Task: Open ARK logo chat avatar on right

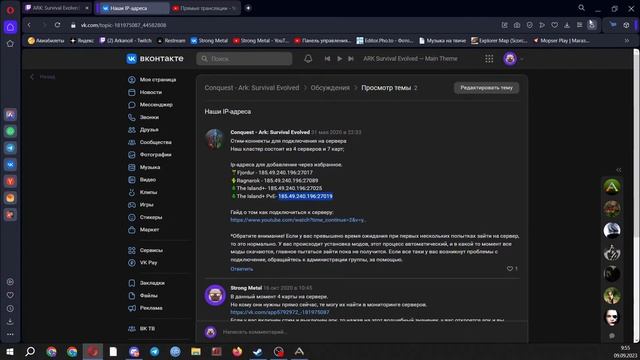Action: 612,187
